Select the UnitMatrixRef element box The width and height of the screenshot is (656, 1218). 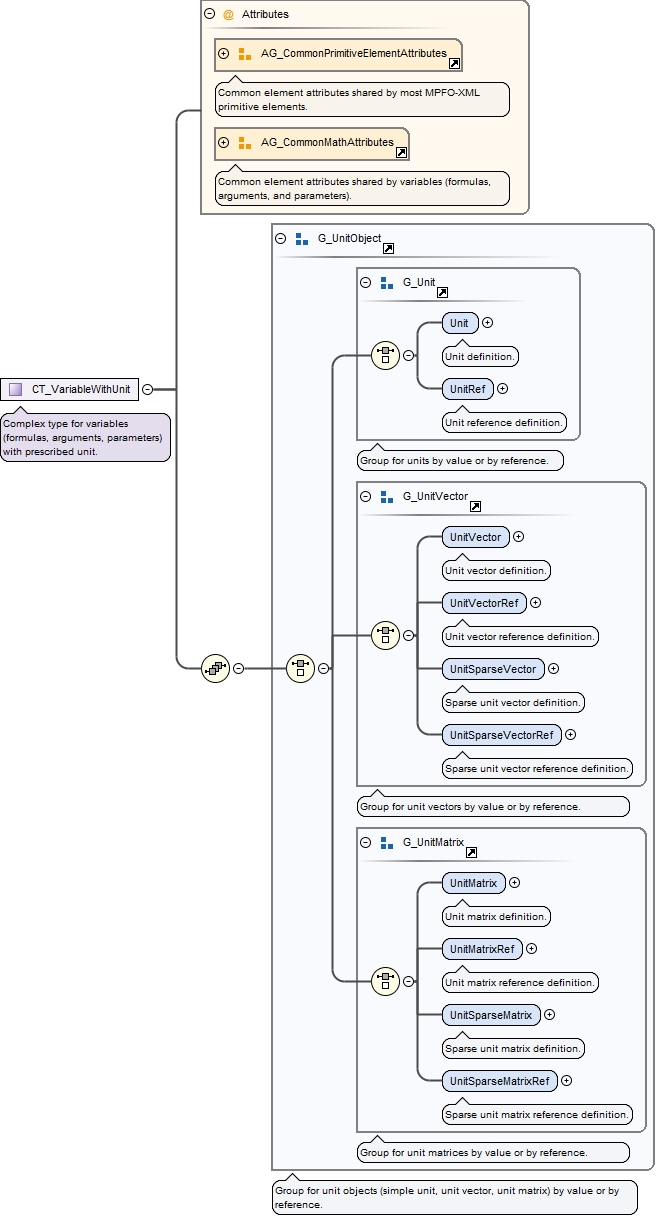[x=482, y=949]
